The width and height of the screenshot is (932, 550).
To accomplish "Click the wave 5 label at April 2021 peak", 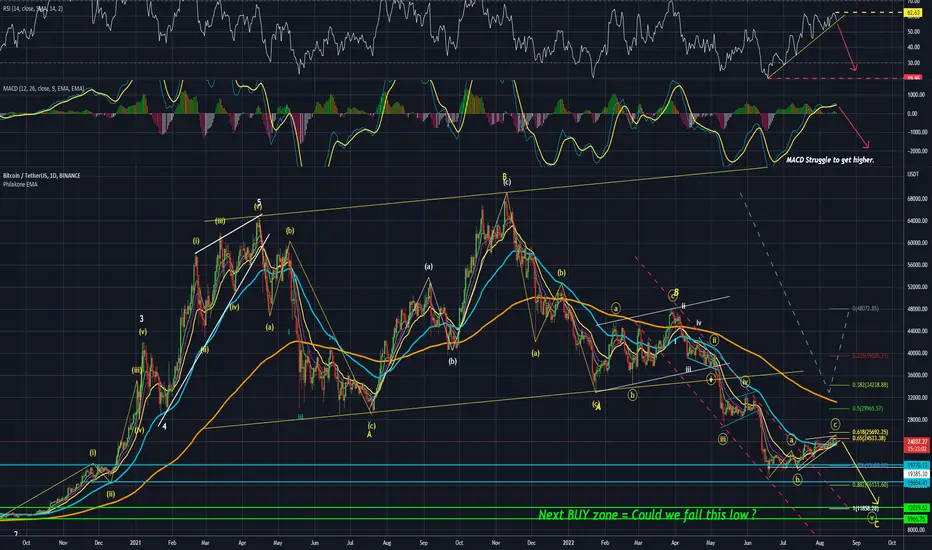I will pos(259,202).
